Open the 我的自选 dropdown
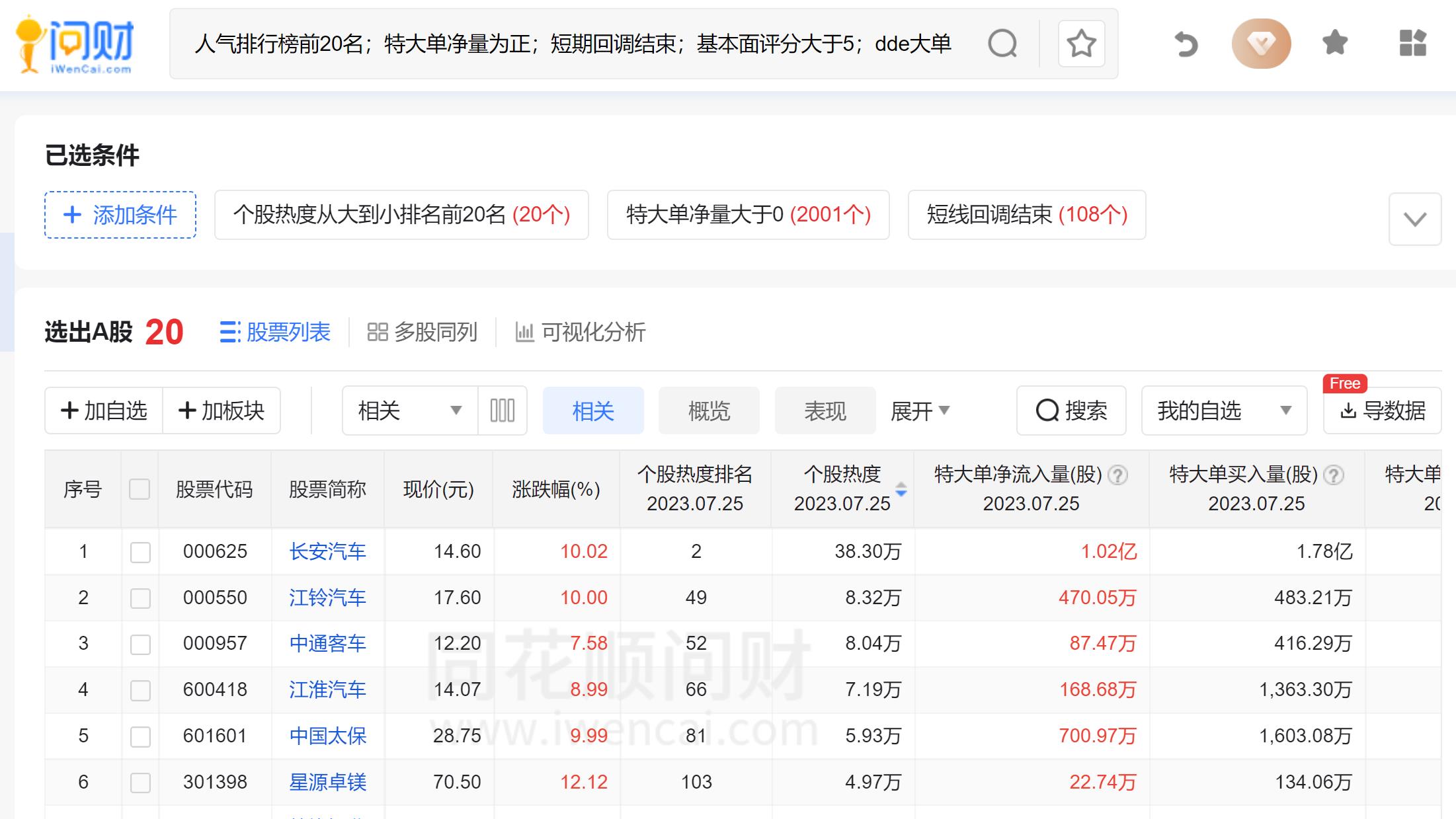The width and height of the screenshot is (1456, 819). [x=1223, y=410]
